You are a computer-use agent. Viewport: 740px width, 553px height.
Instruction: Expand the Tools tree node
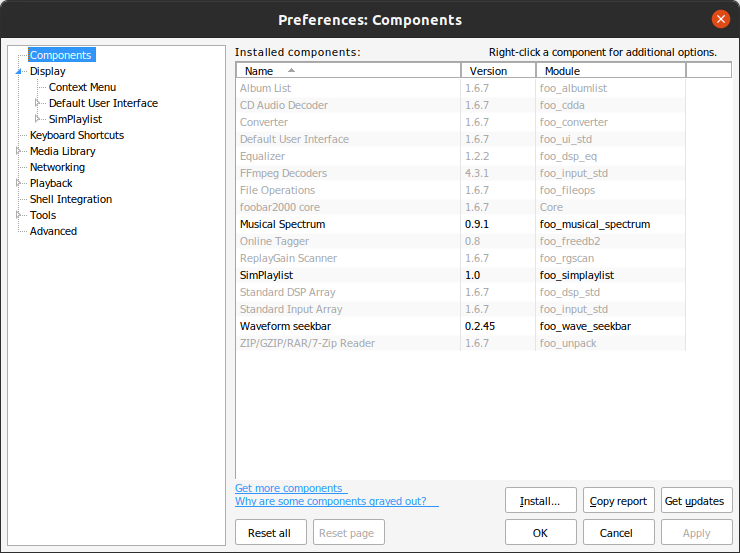(x=19, y=215)
